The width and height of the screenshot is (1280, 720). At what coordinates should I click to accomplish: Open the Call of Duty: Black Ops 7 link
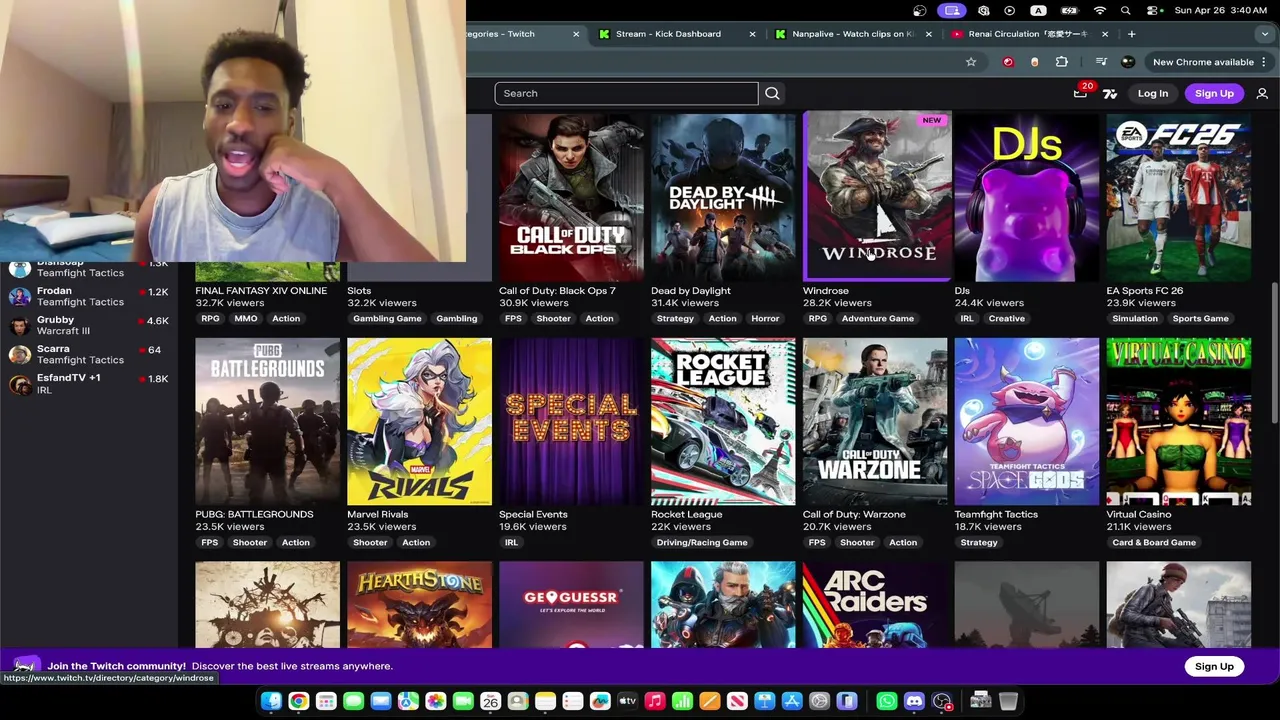pyautogui.click(x=557, y=291)
